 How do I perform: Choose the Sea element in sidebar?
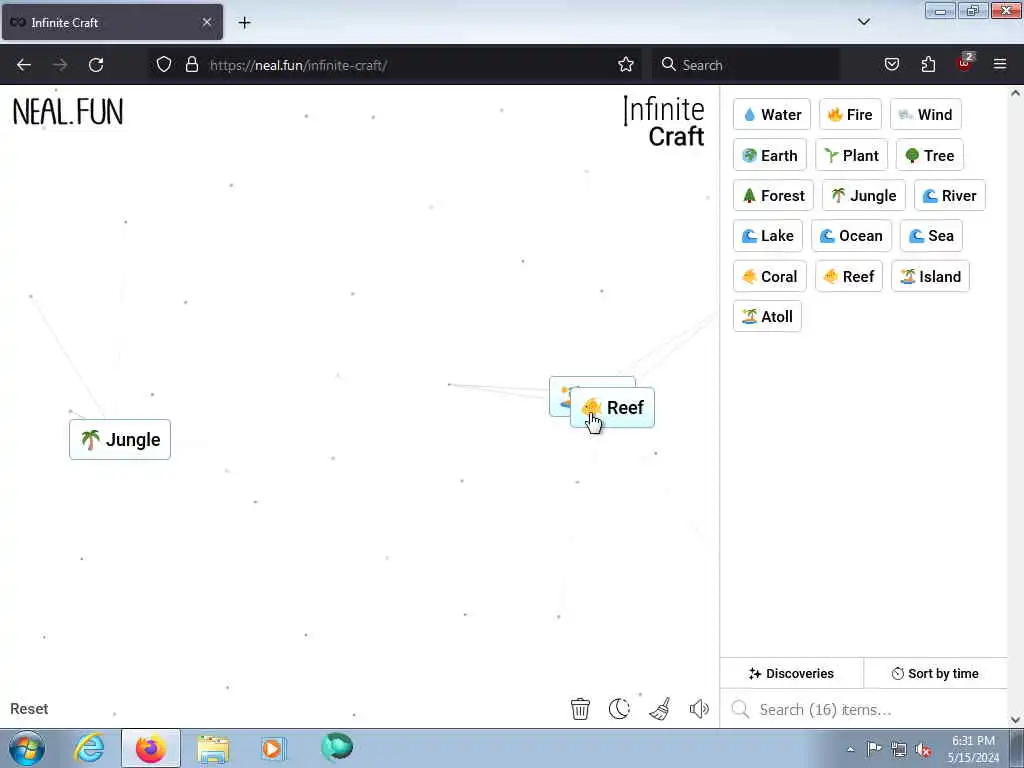click(x=931, y=236)
